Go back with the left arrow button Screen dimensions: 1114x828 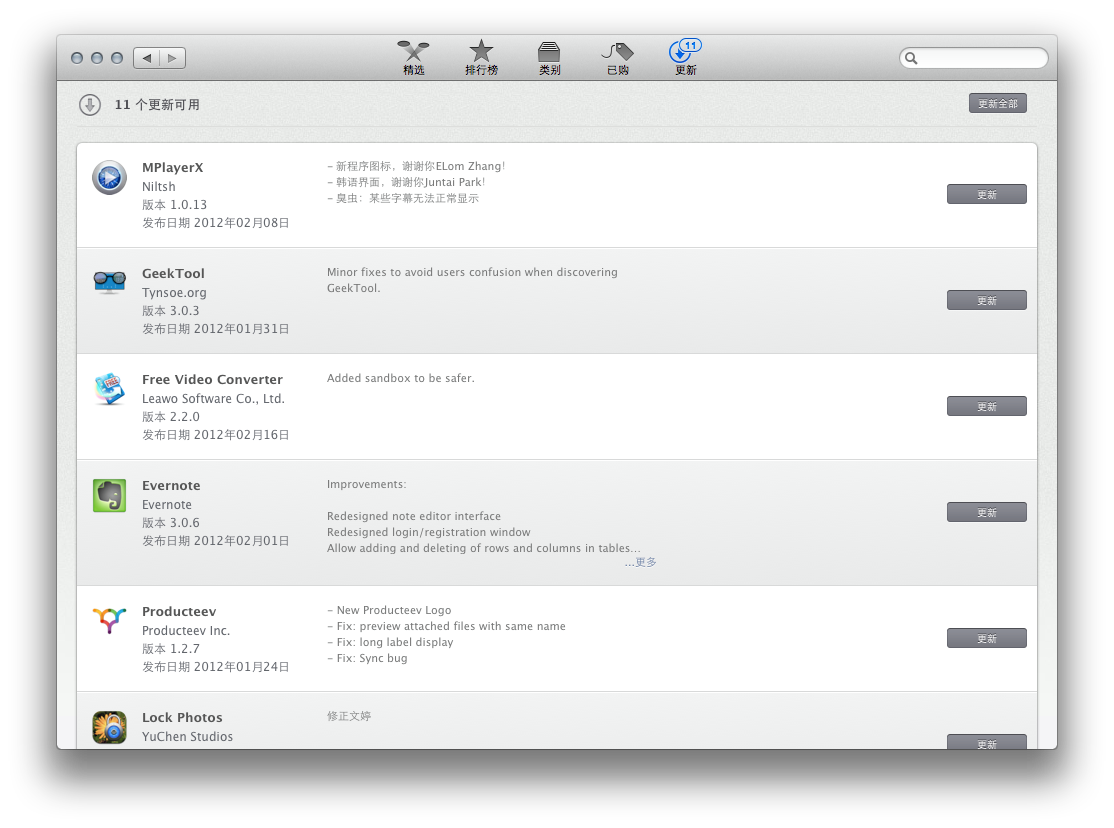tap(146, 58)
